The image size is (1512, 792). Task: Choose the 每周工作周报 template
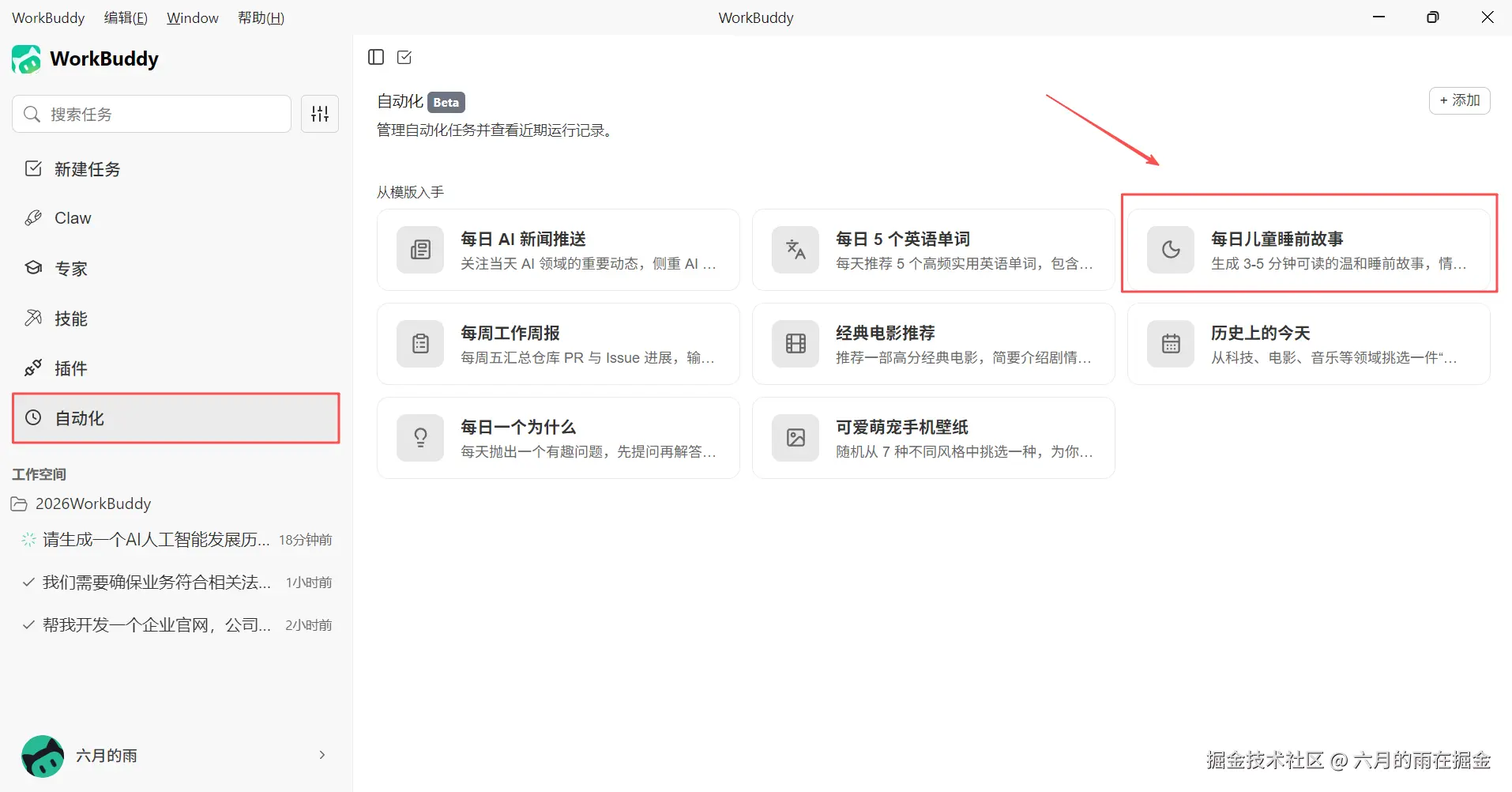(559, 344)
